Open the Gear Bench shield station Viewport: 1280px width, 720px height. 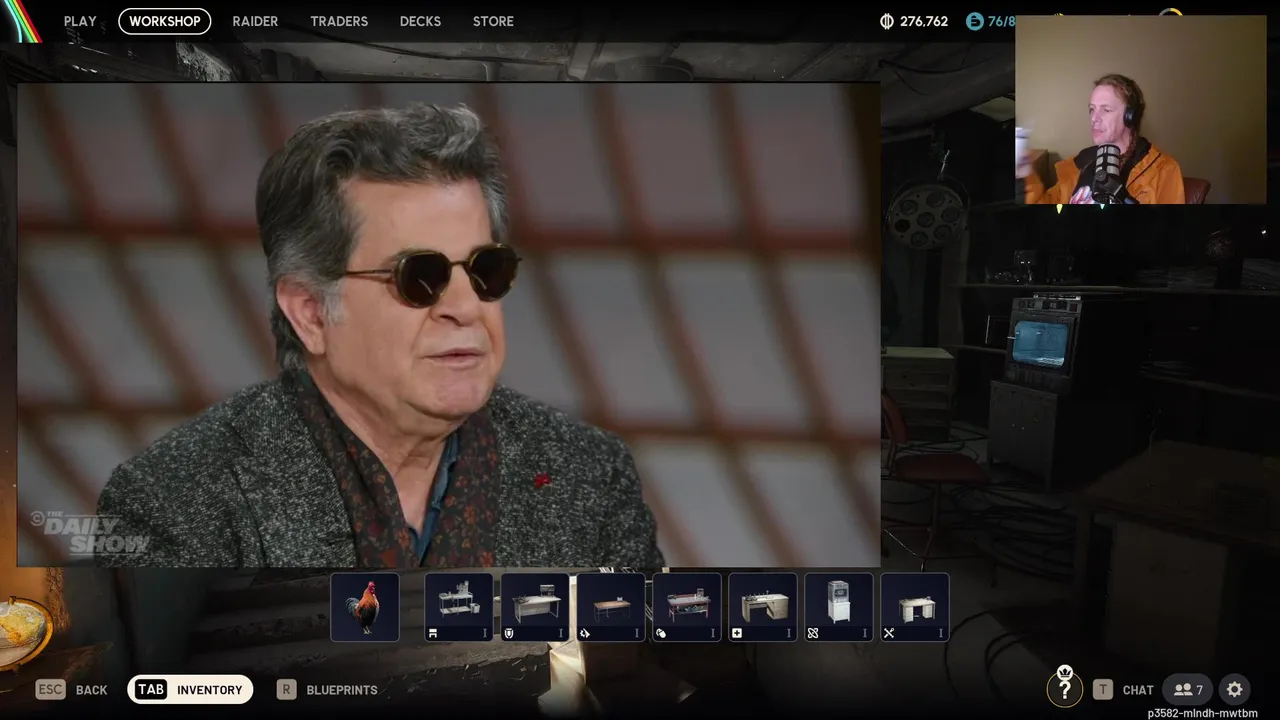tap(535, 607)
